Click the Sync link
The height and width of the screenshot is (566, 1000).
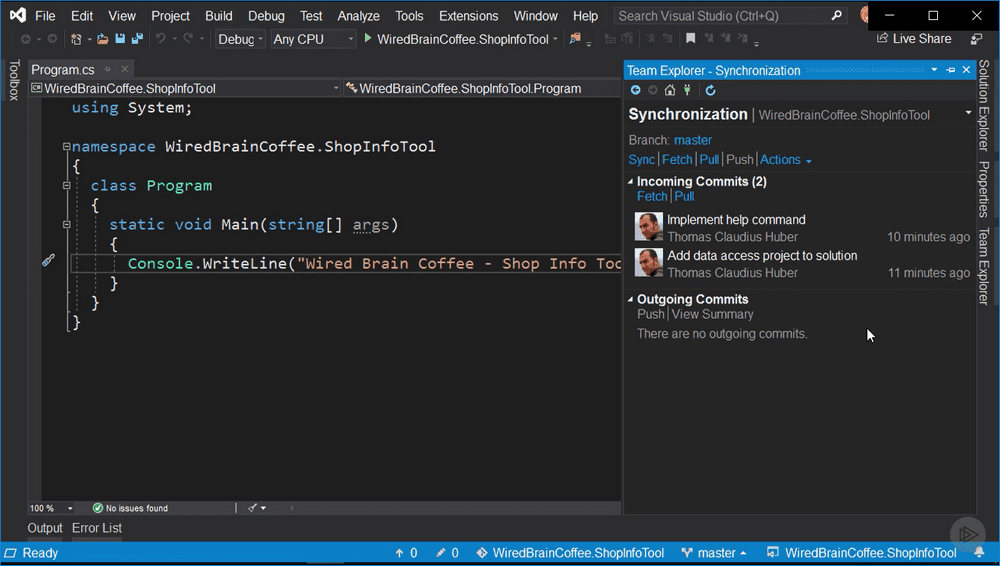[642, 160]
